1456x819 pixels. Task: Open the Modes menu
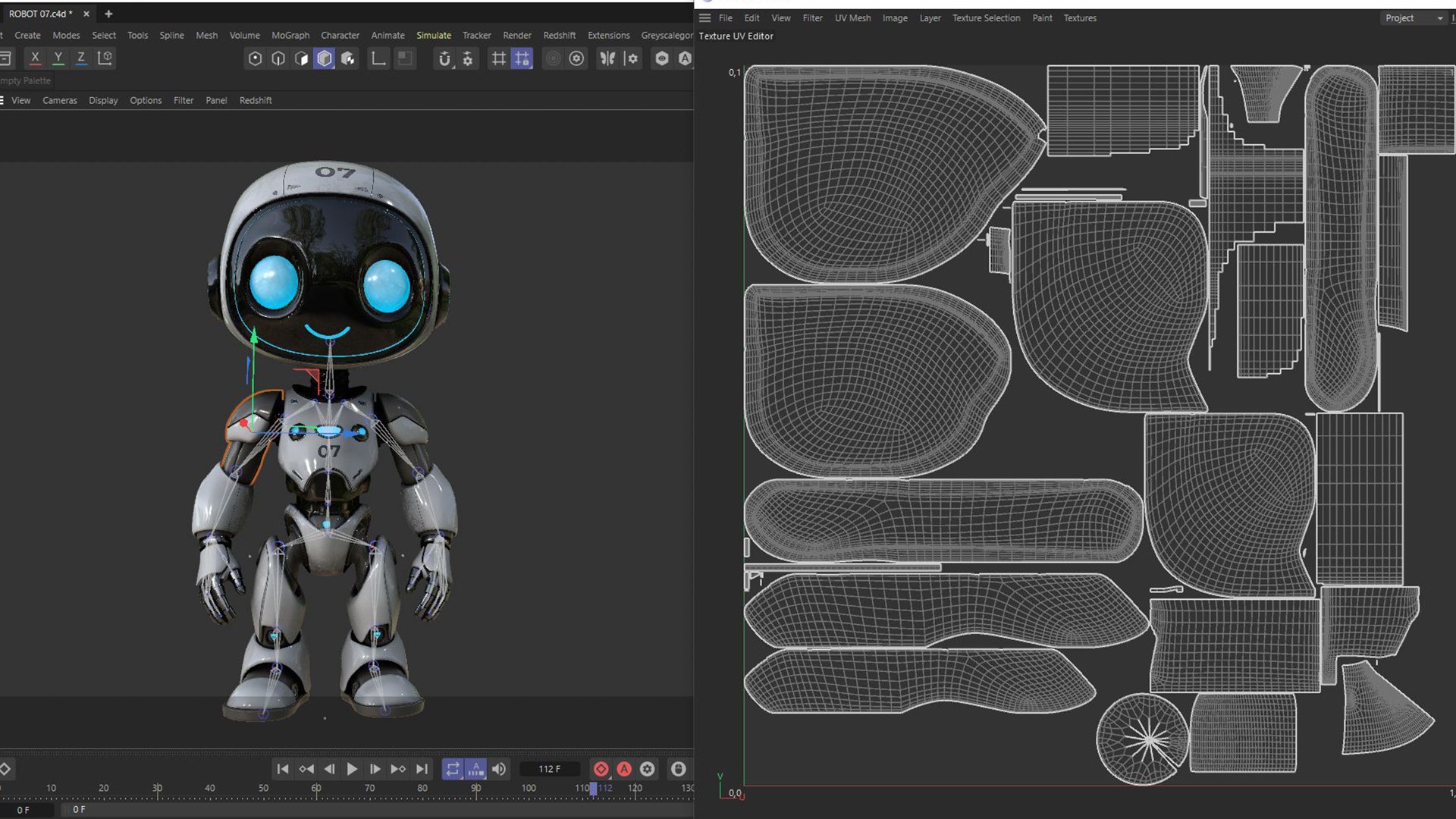[x=66, y=35]
